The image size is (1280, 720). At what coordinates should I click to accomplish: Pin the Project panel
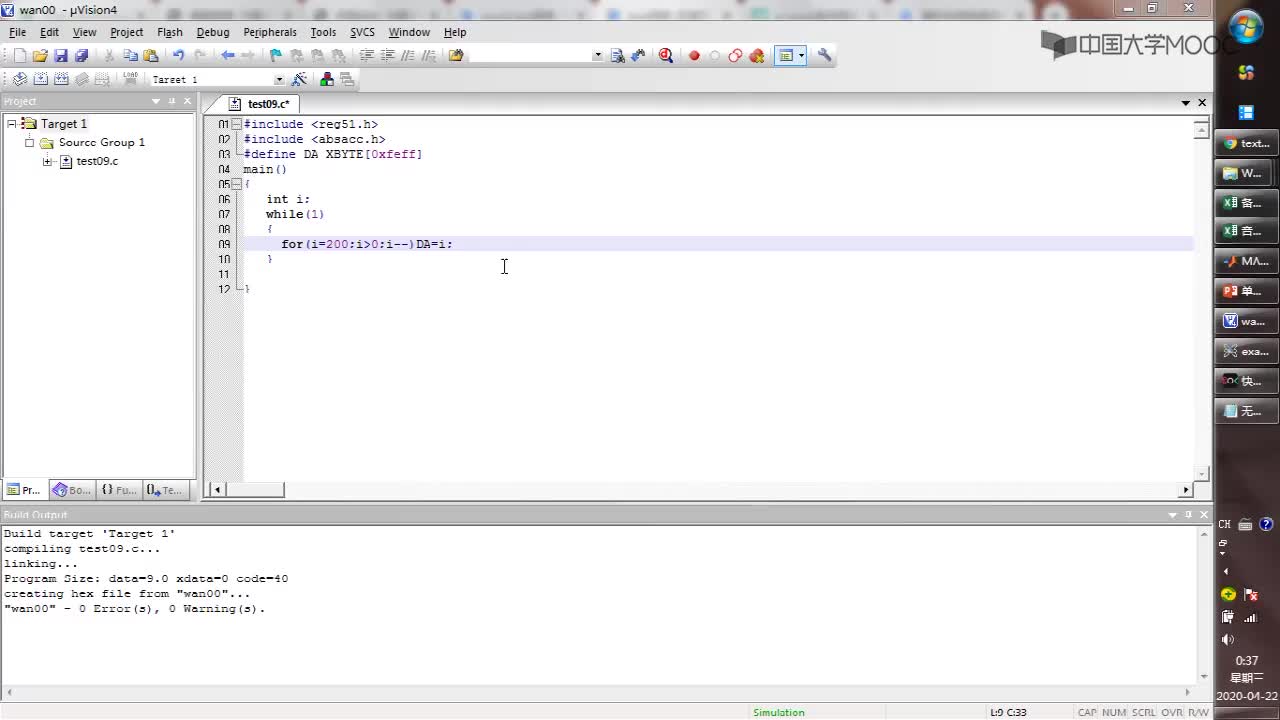tap(171, 101)
